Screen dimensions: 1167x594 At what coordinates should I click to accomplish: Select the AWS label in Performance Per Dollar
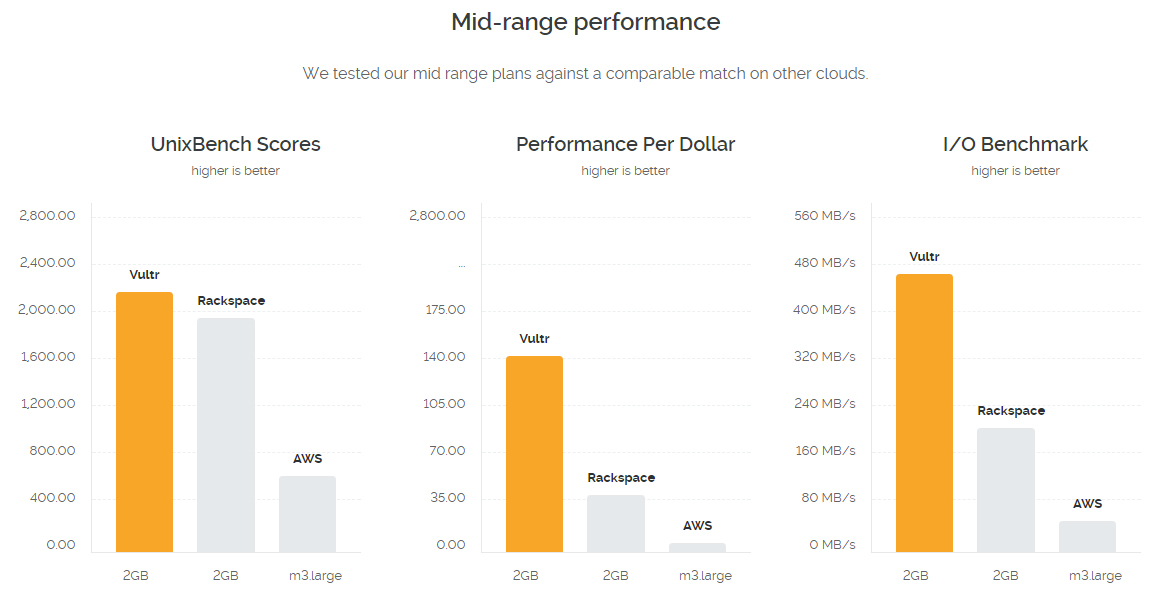[697, 526]
